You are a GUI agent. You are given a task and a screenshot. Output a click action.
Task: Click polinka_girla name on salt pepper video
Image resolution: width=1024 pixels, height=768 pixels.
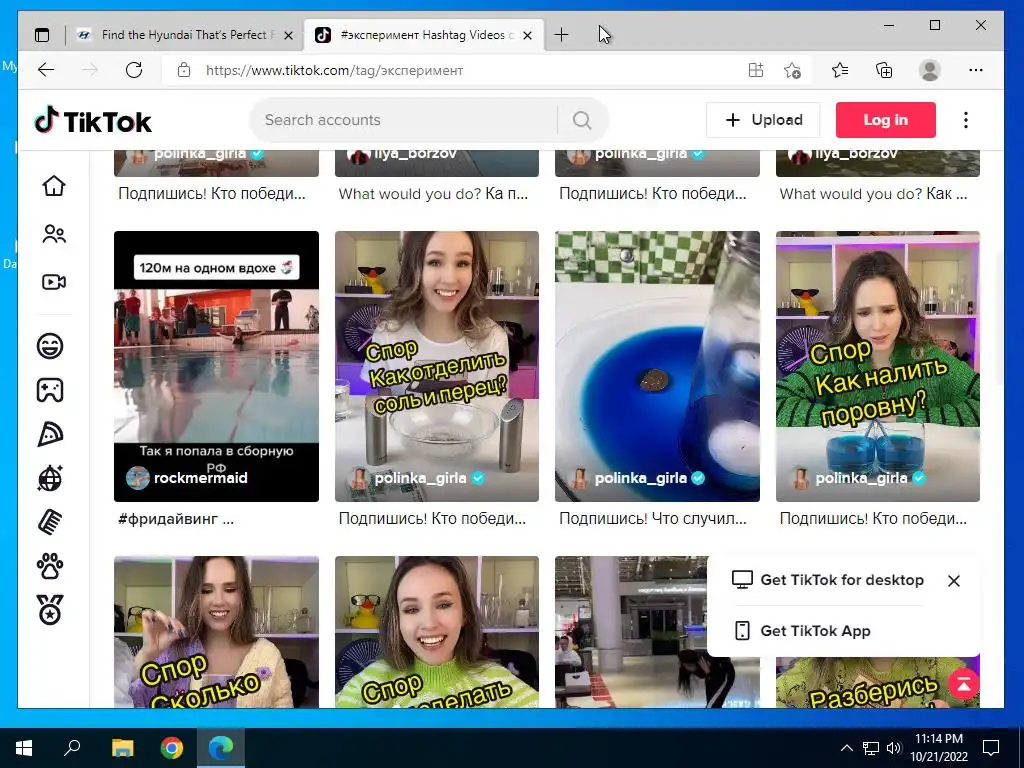pyautogui.click(x=421, y=478)
